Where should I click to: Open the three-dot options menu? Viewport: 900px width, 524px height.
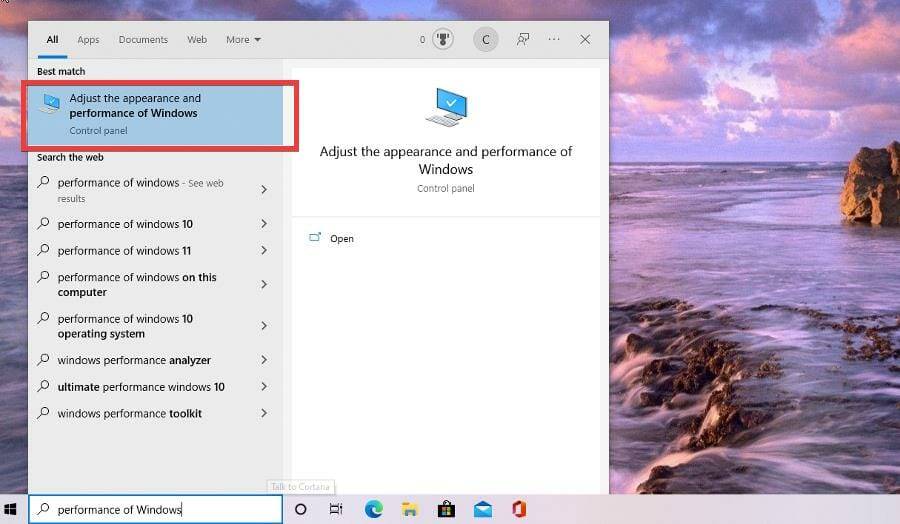553,40
